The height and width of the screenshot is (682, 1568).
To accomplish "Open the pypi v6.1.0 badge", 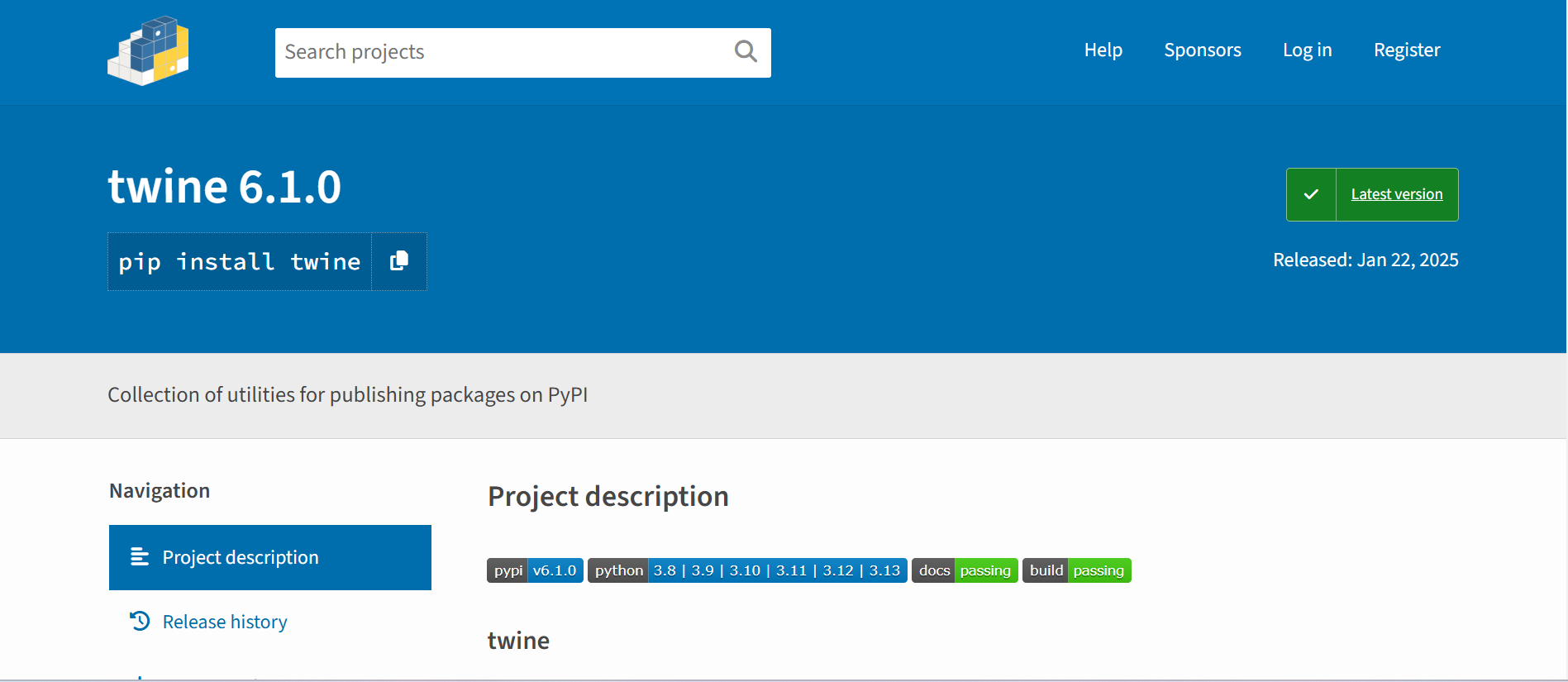I will click(535, 570).
